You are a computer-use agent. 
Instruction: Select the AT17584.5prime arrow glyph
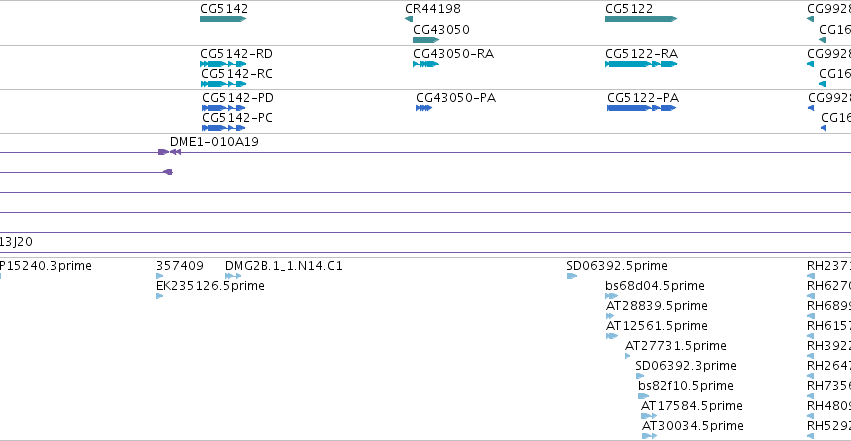(x=649, y=416)
